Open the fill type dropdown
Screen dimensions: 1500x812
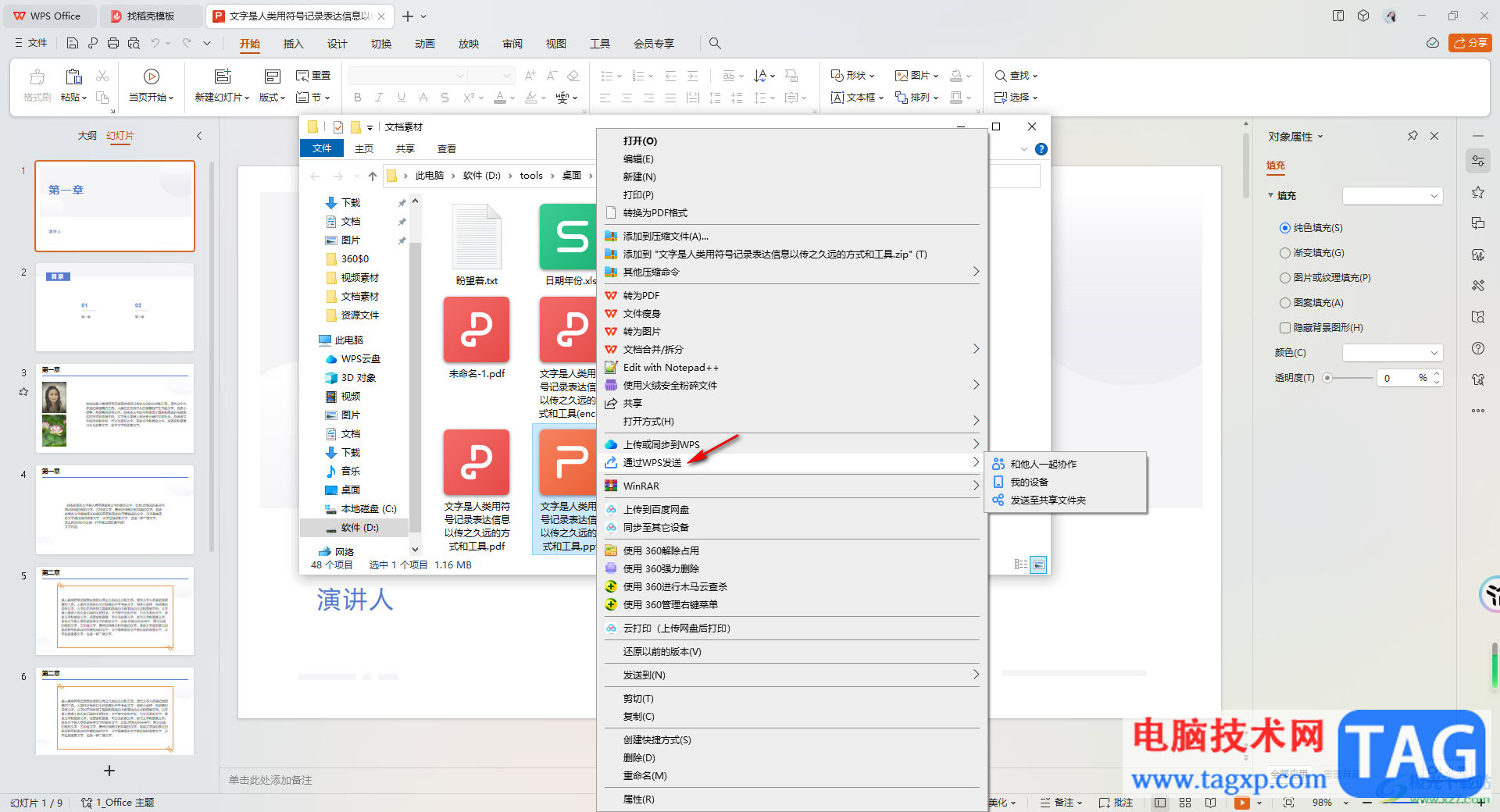tap(1392, 196)
